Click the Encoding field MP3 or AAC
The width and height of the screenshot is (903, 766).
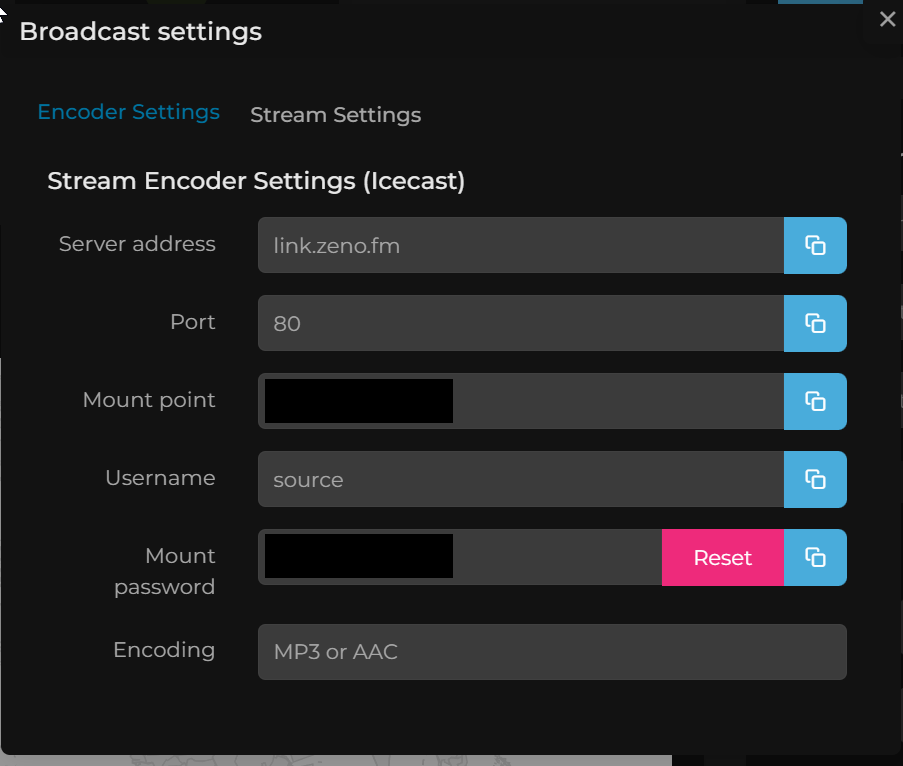click(552, 652)
